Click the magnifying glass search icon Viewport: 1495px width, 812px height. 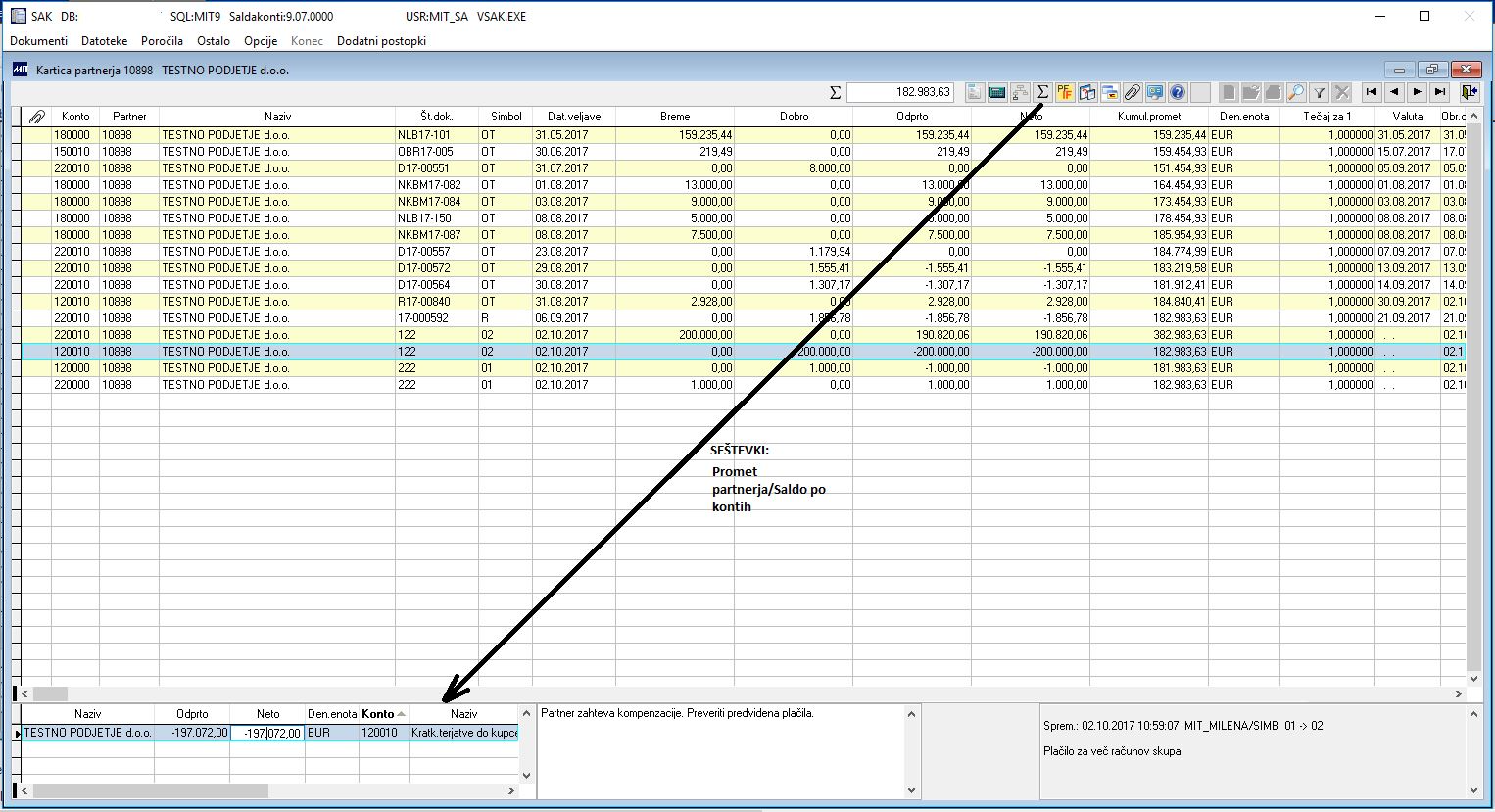tap(1296, 92)
